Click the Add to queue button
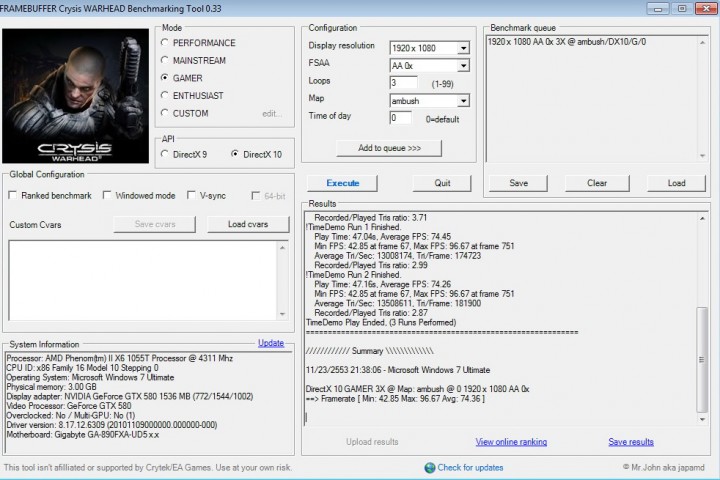The width and height of the screenshot is (720, 480). coord(389,148)
